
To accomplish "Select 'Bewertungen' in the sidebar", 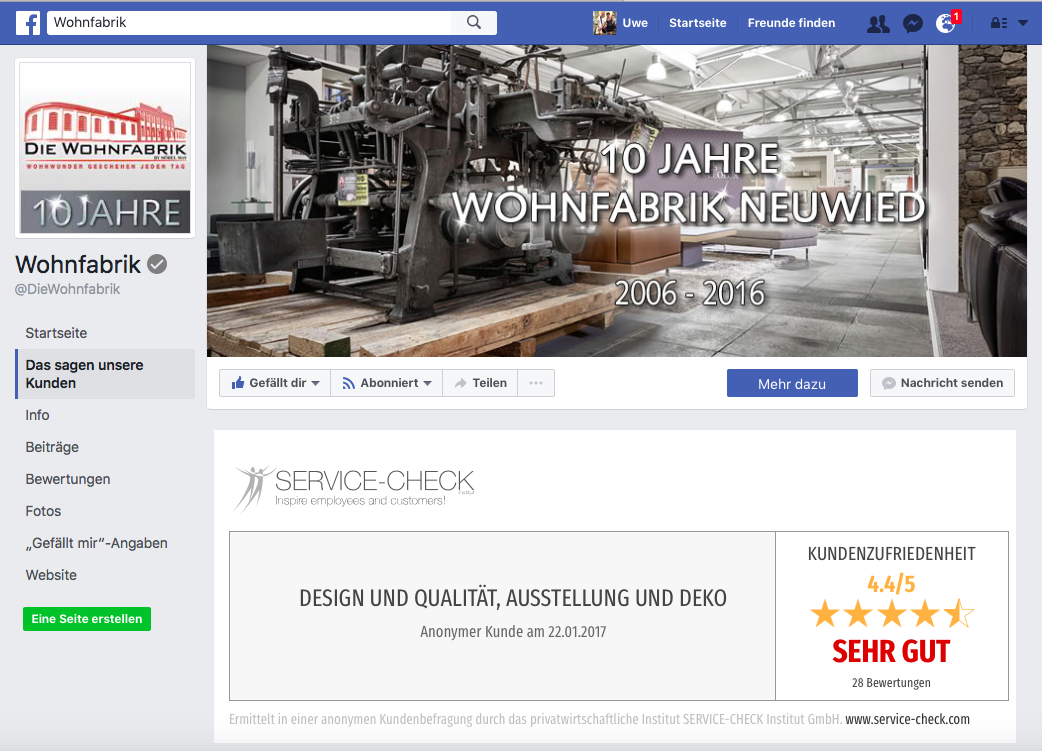I will pyautogui.click(x=68, y=479).
